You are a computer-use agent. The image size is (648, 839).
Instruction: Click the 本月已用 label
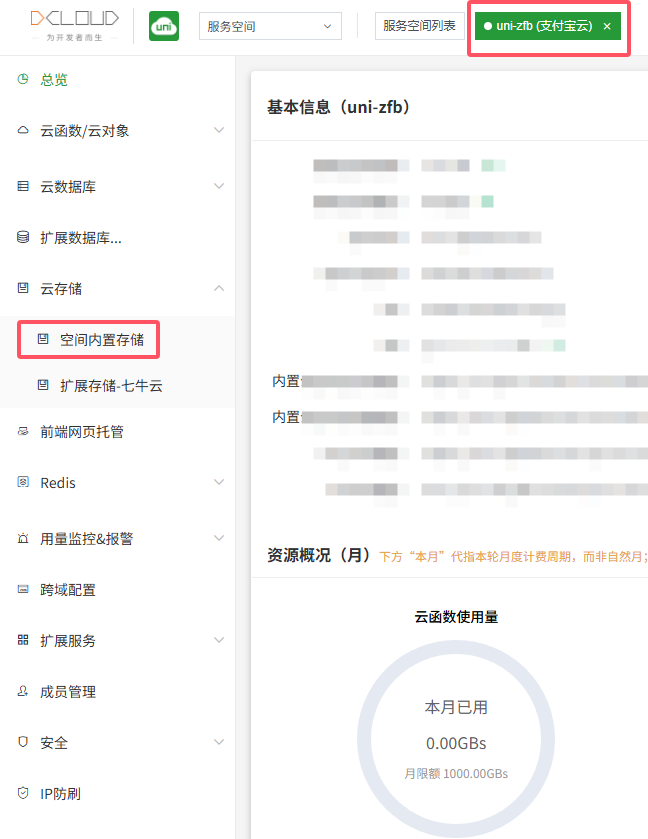456,707
